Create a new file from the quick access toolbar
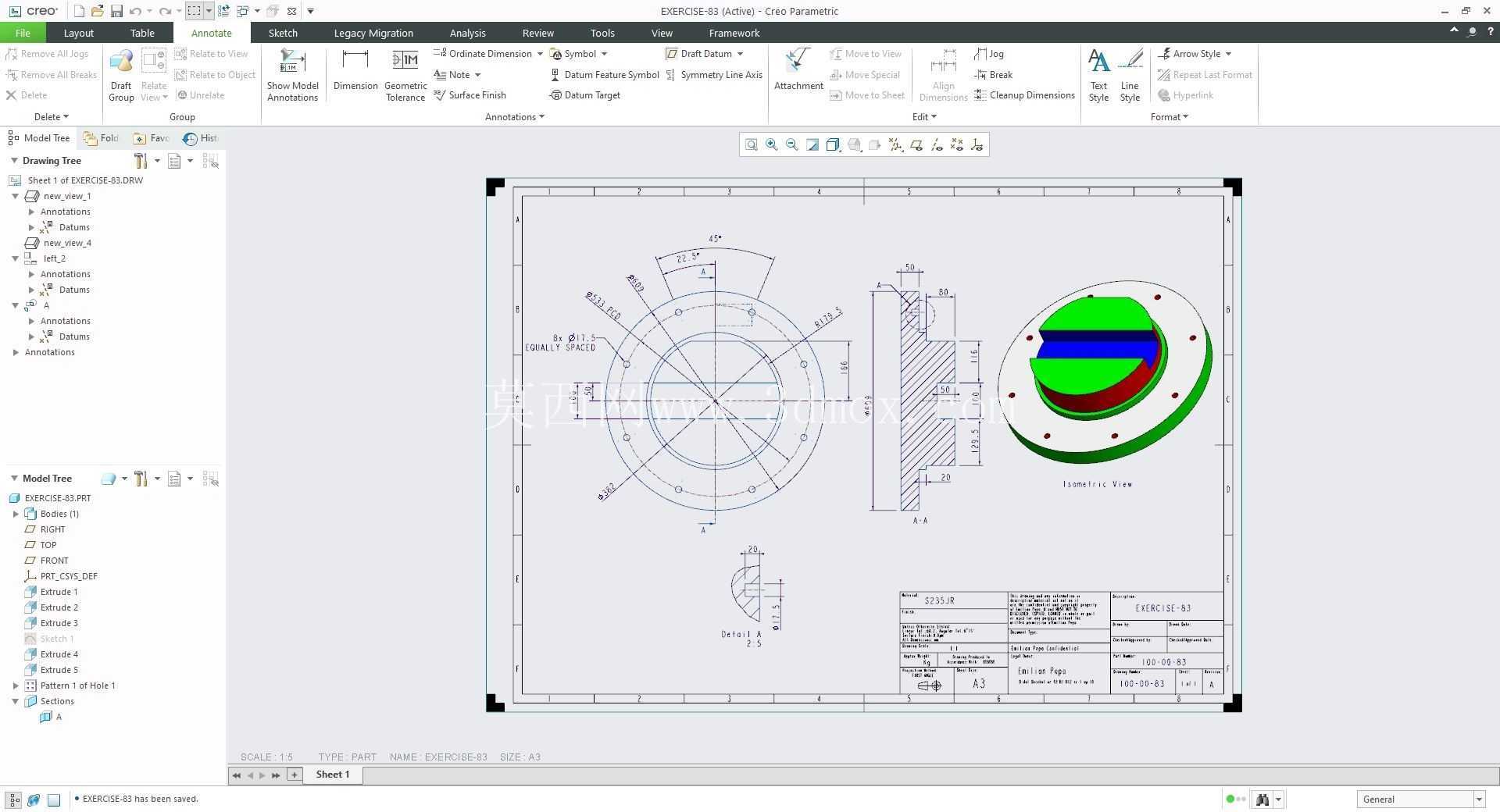Viewport: 1500px width, 812px height. 79,11
